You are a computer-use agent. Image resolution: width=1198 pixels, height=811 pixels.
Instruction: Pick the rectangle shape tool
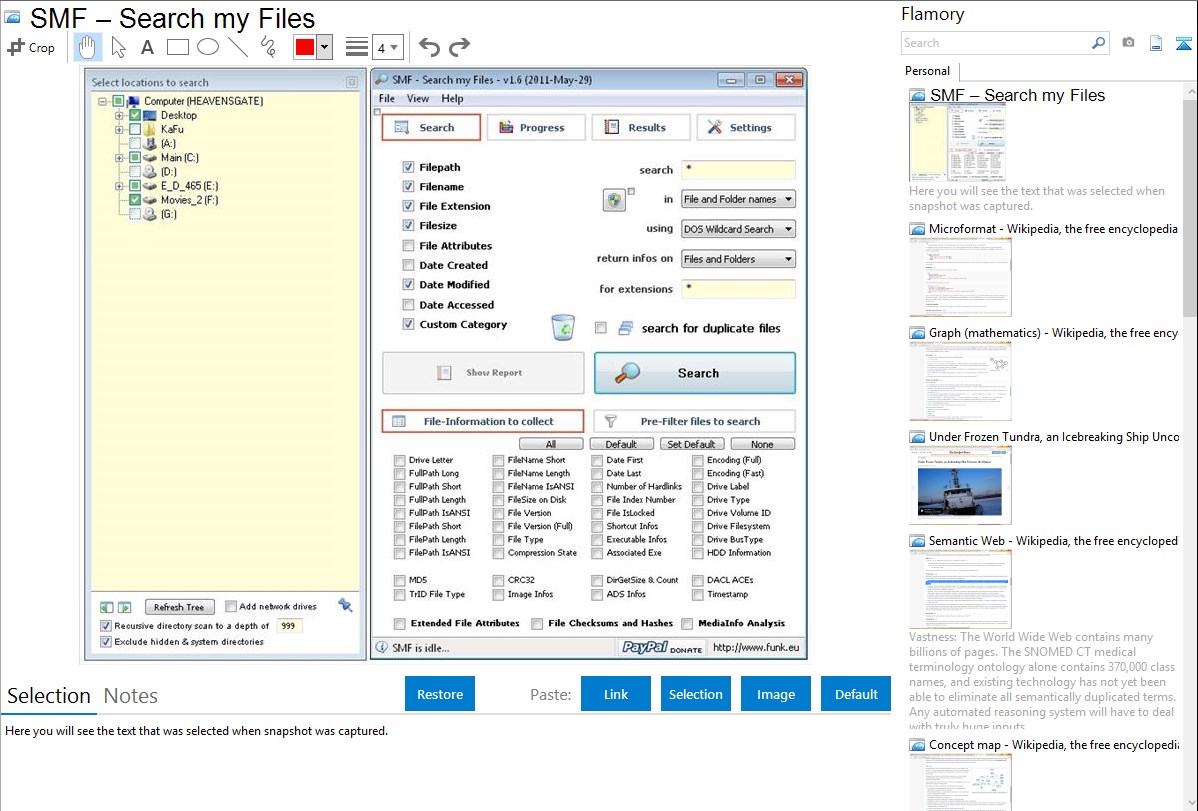point(177,47)
